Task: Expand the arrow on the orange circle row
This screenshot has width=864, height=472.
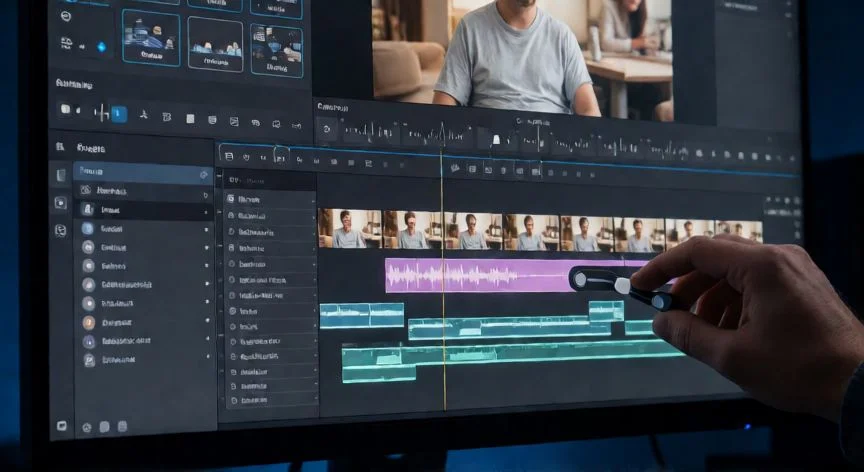Action: click(x=207, y=321)
